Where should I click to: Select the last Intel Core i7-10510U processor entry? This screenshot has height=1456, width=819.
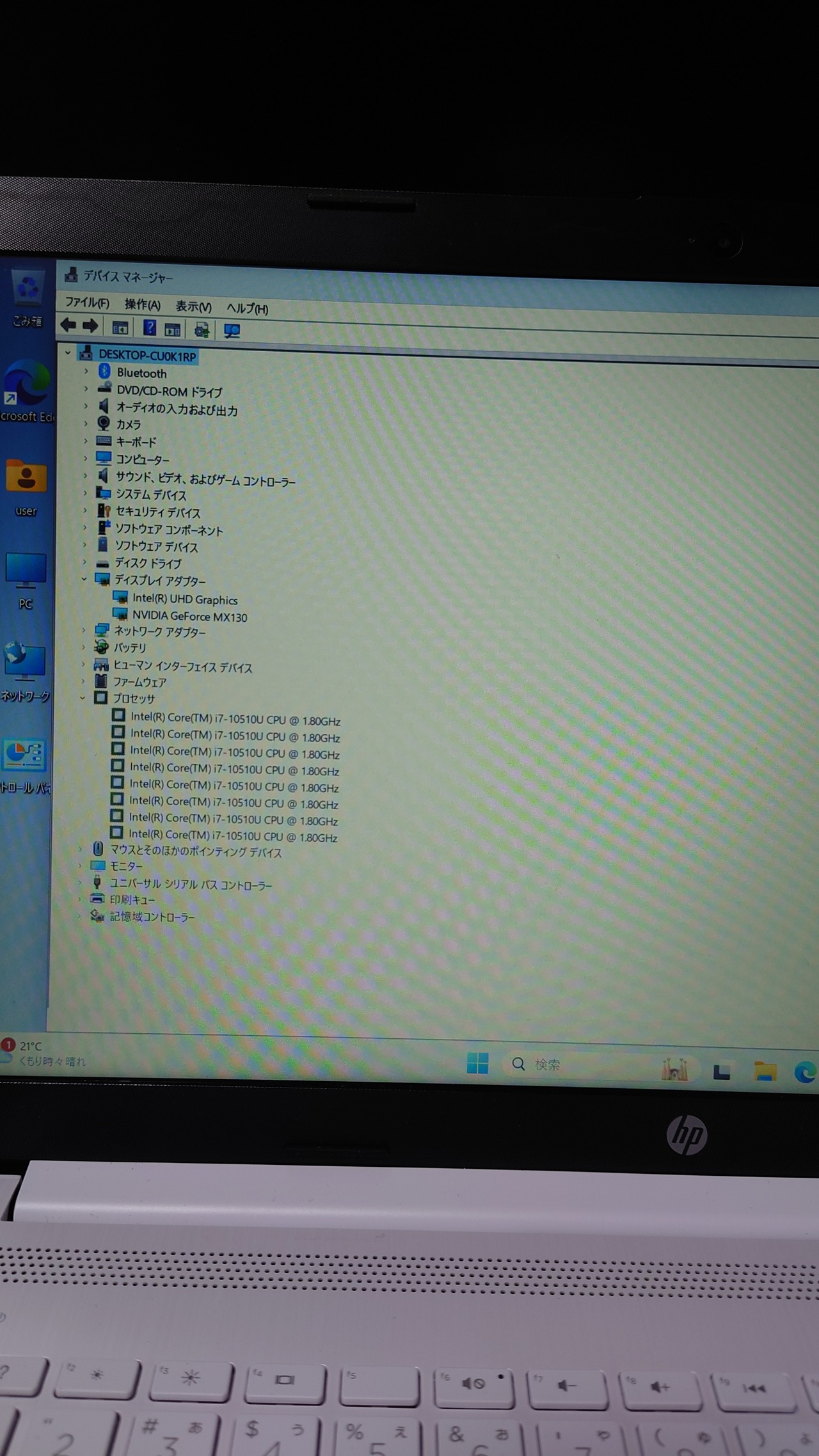(x=233, y=835)
